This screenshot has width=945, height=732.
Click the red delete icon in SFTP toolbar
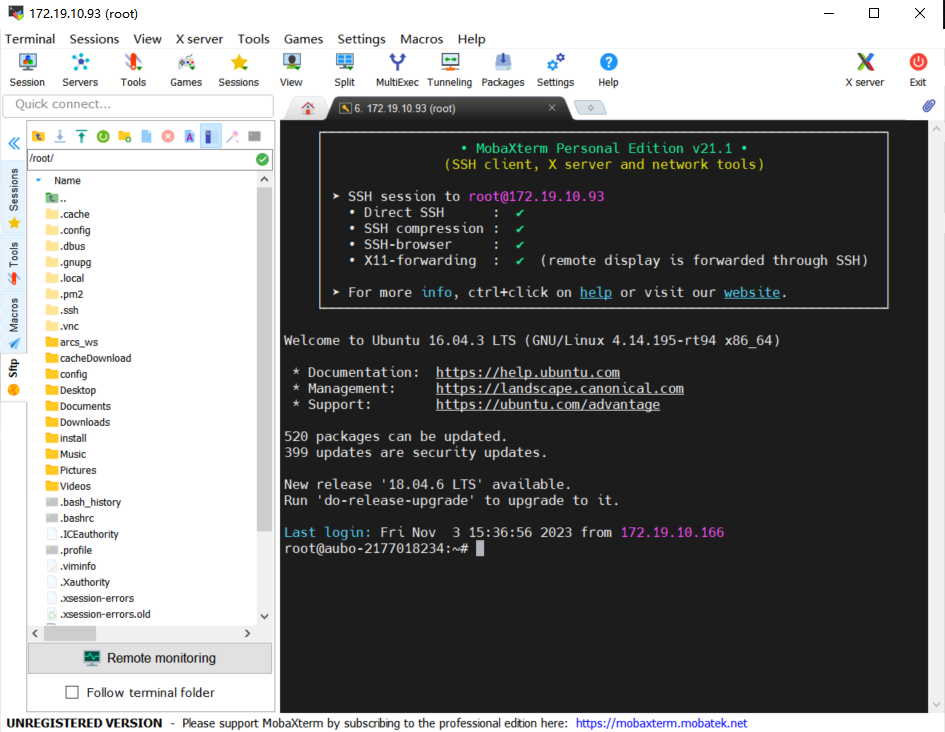pyautogui.click(x=168, y=136)
